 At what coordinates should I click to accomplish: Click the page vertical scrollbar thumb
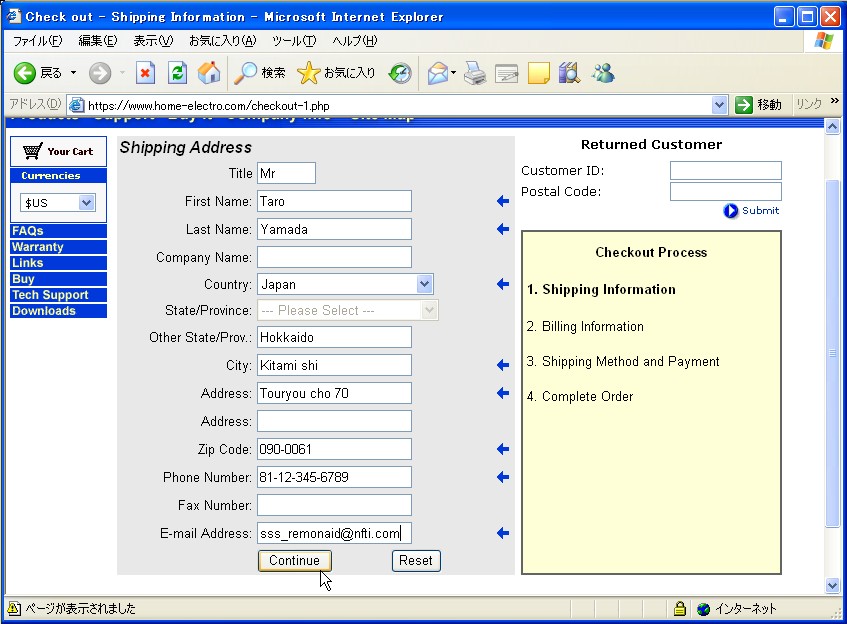[x=832, y=352]
